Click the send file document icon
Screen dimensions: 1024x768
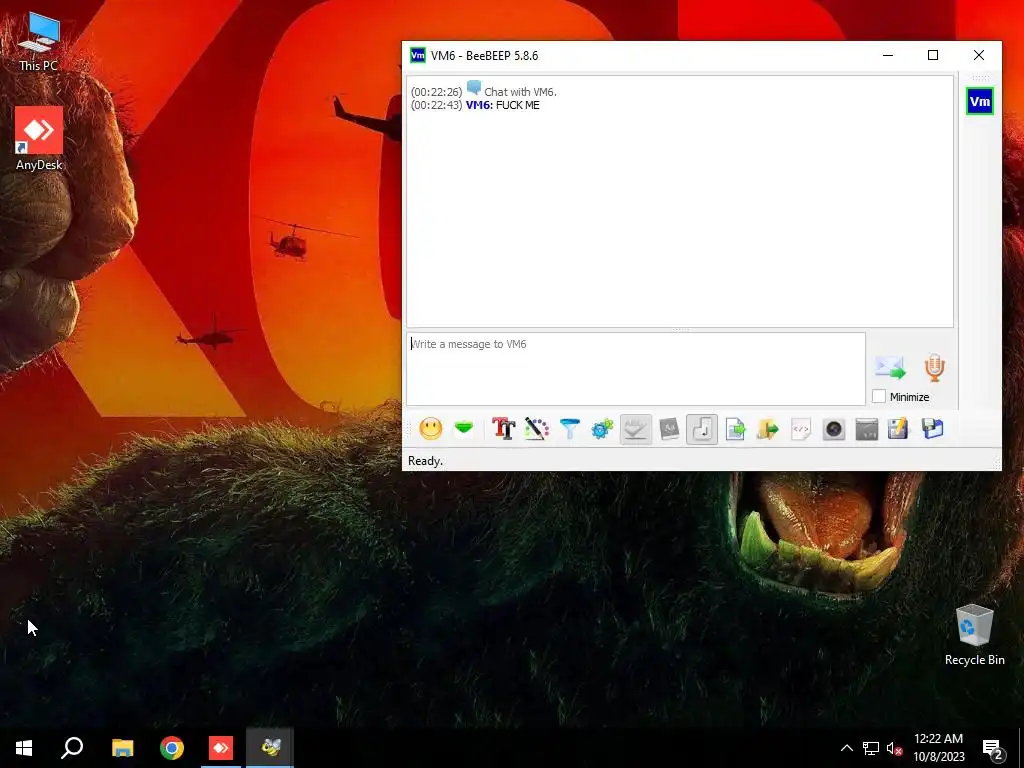[x=735, y=429]
